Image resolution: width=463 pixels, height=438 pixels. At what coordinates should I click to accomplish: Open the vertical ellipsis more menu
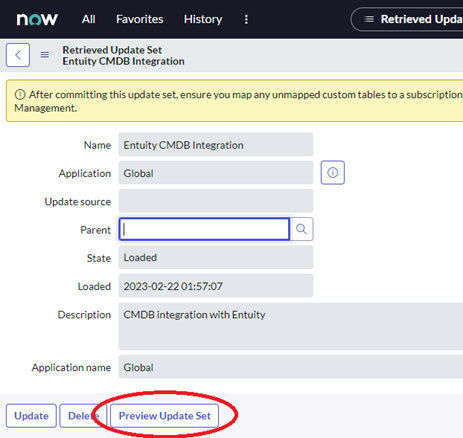246,19
